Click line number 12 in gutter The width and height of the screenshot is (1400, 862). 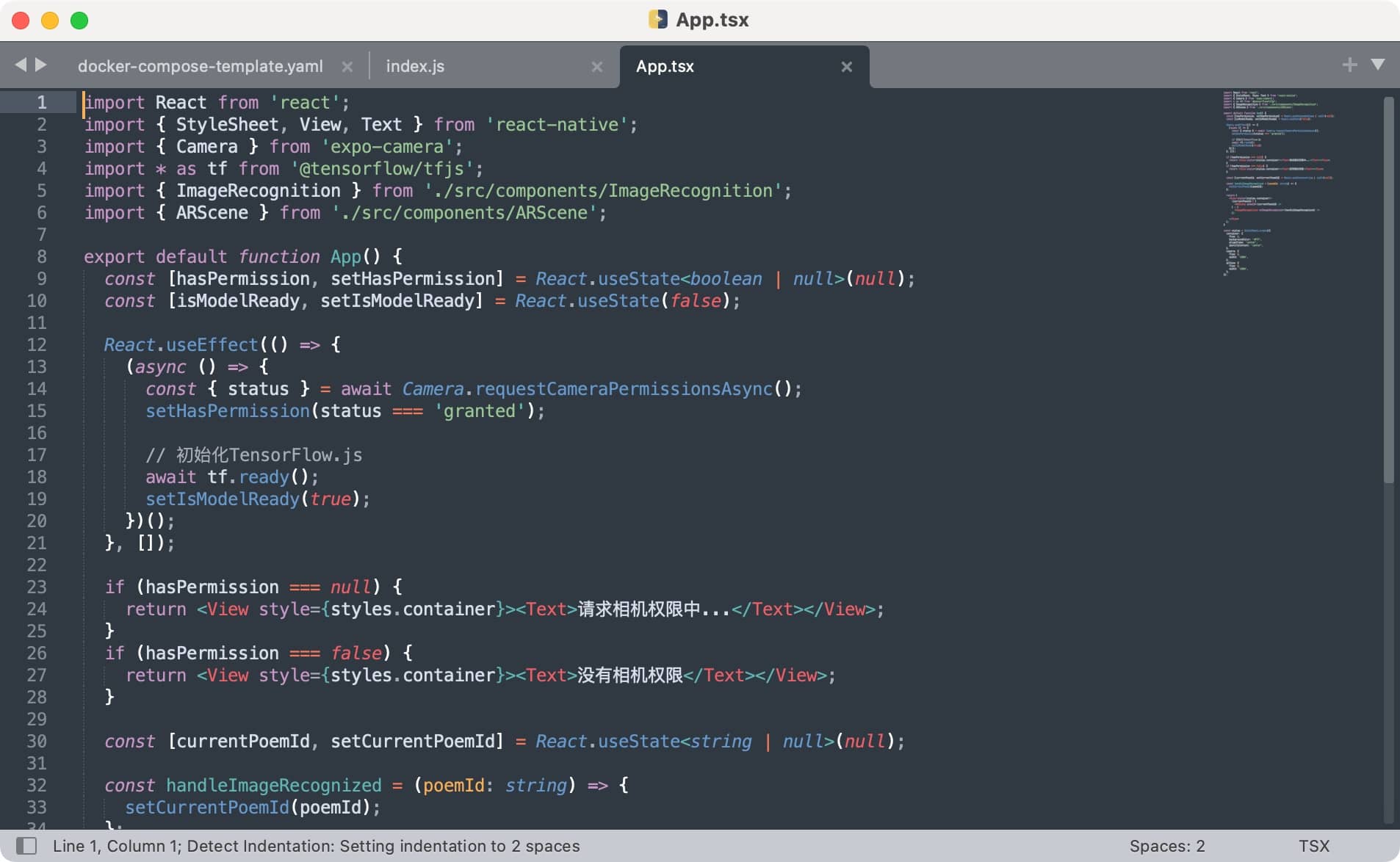37,345
